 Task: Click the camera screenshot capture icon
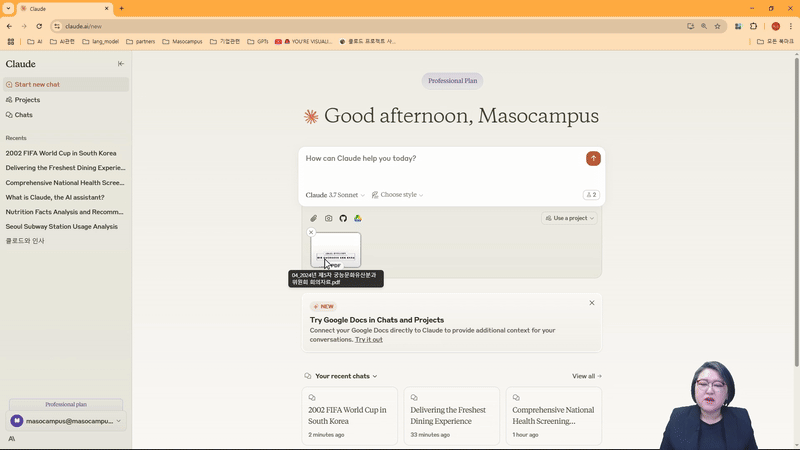328,218
